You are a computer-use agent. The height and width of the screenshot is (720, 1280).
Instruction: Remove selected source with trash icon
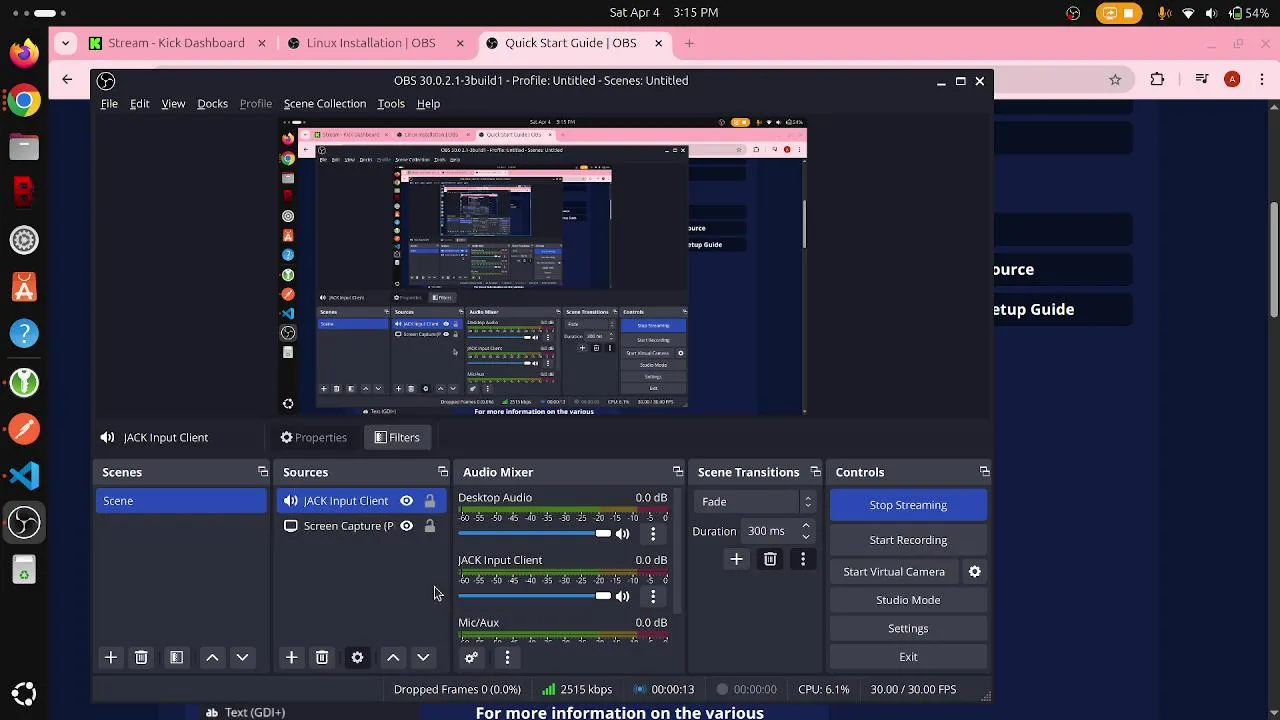(x=321, y=657)
